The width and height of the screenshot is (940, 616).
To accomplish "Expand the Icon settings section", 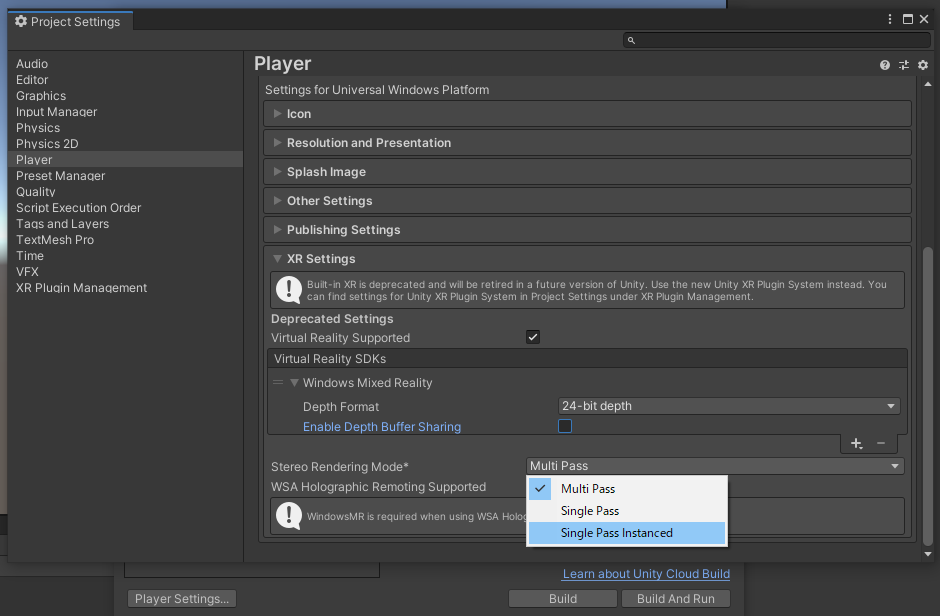I will click(279, 113).
